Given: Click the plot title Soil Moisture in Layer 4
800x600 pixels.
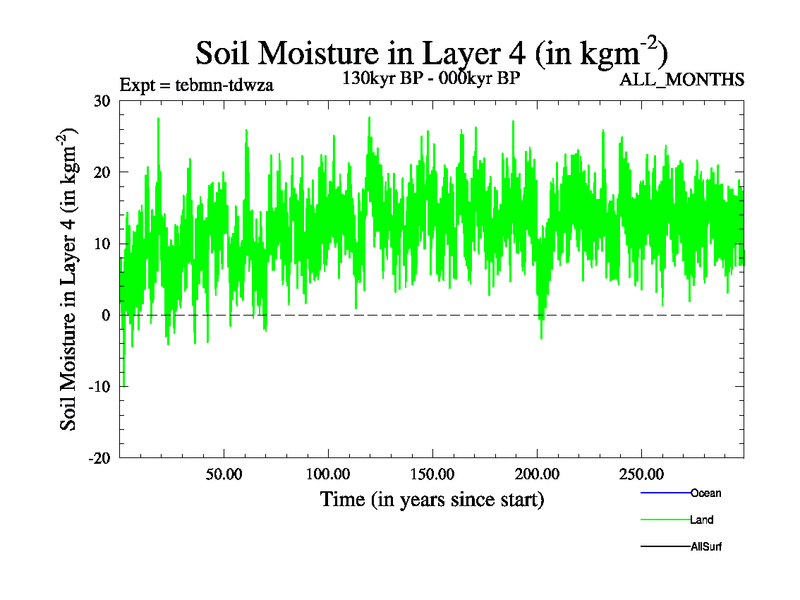Looking at the screenshot, I should click(x=431, y=51).
